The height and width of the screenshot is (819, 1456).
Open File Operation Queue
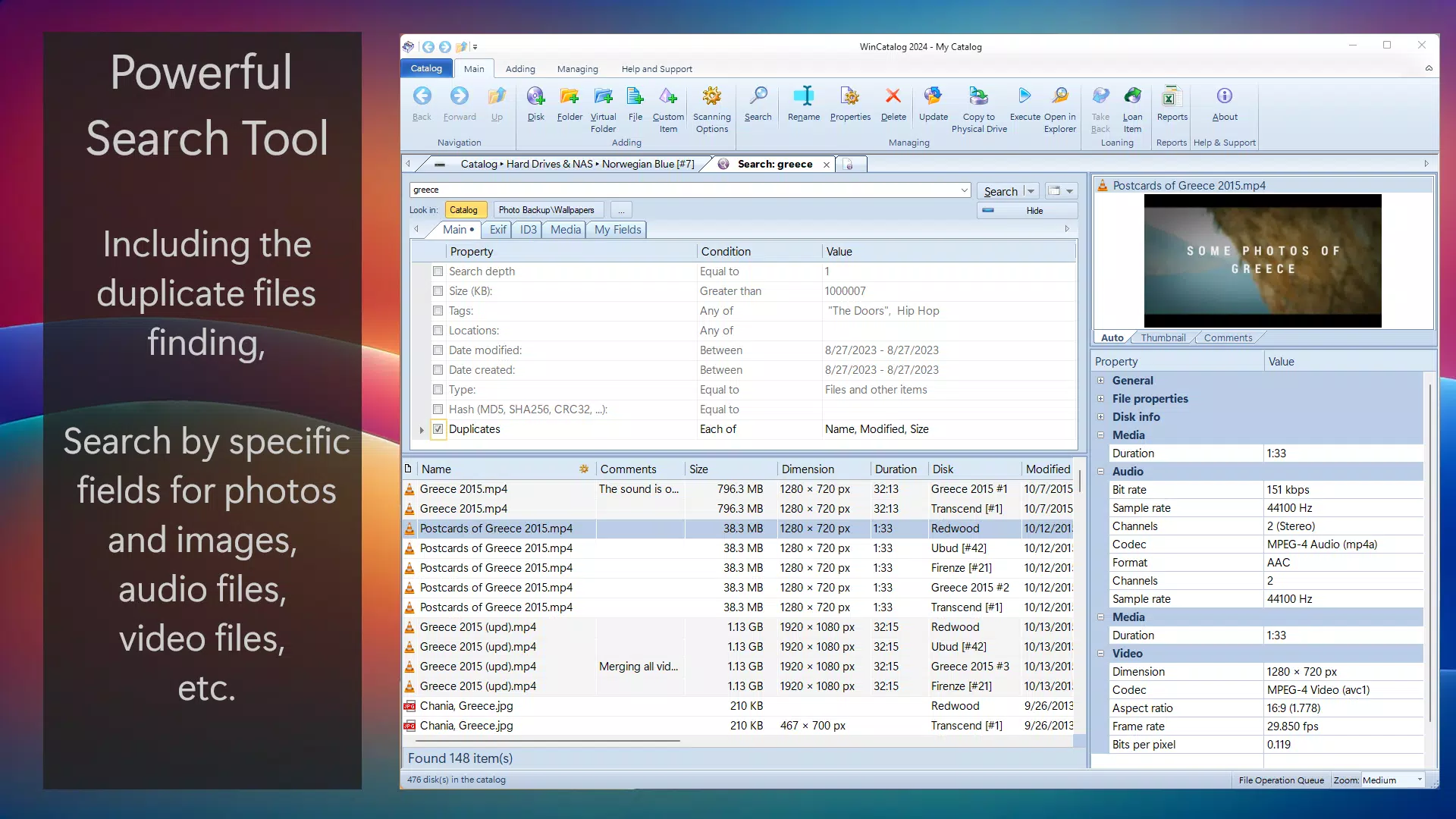pos(1281,780)
